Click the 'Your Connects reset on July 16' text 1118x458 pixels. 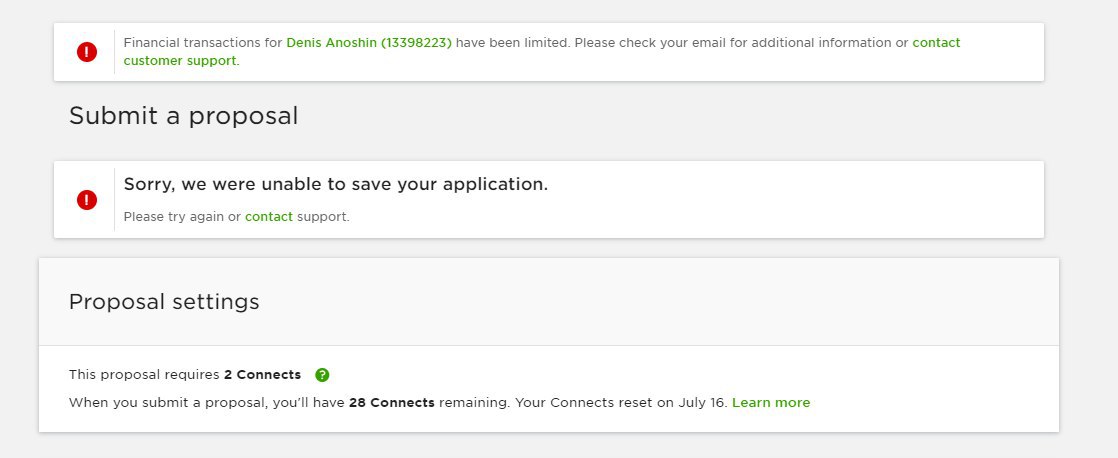pos(621,402)
